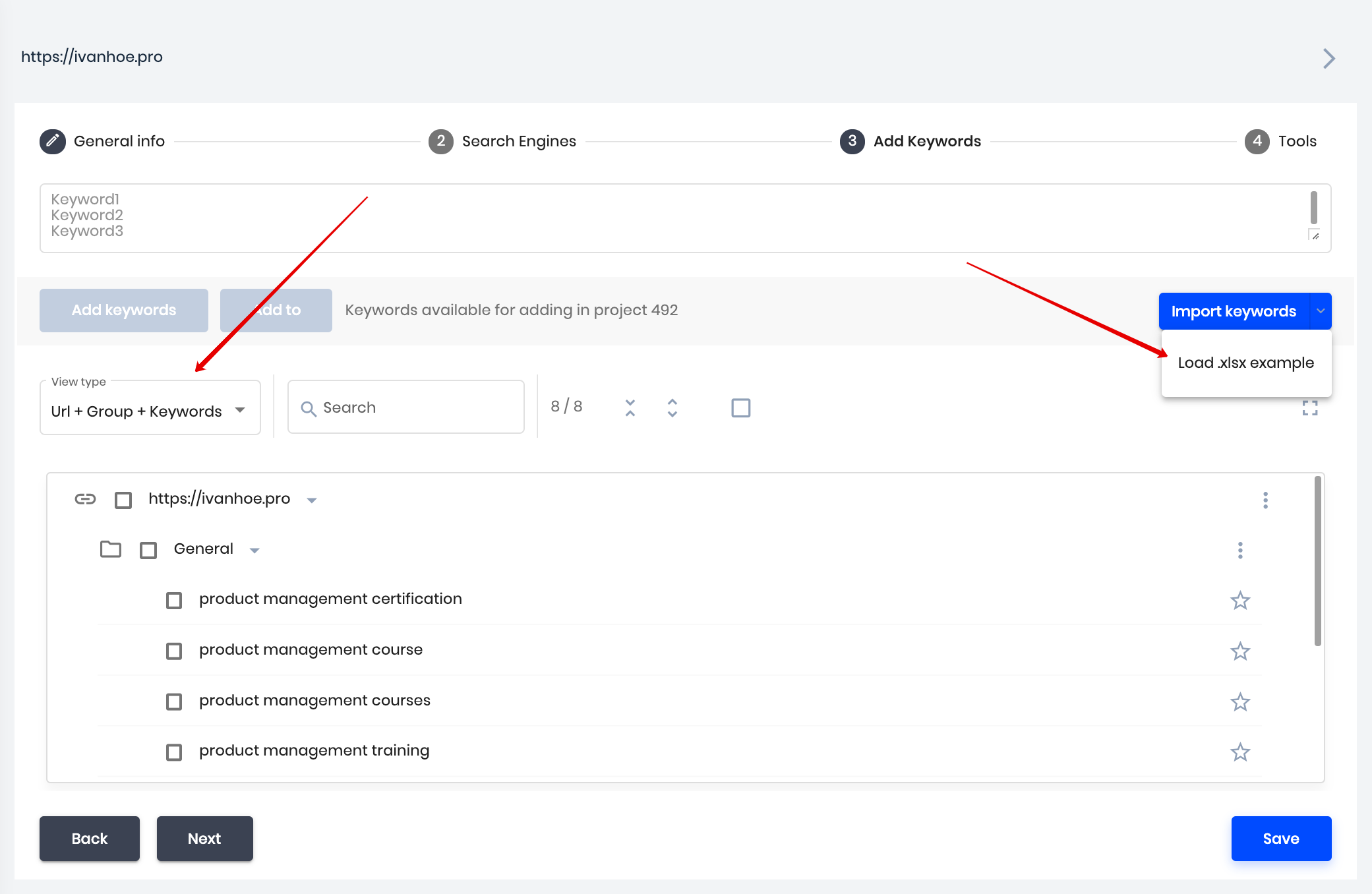Click the Add keywords button
This screenshot has width=1372, height=894.
(x=124, y=310)
